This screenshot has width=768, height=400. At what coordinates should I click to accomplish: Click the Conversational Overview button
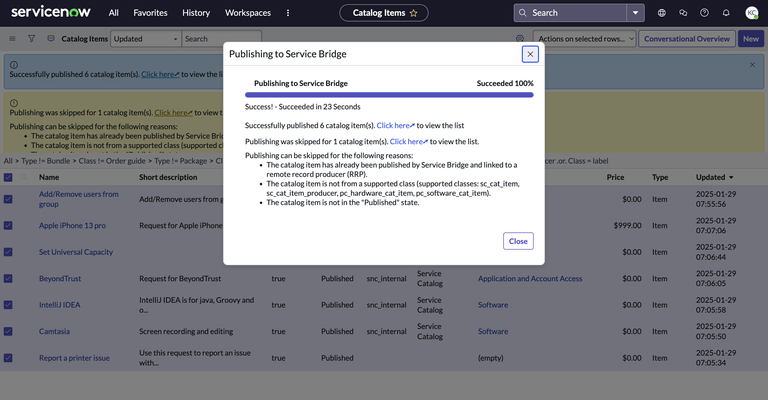click(x=687, y=39)
